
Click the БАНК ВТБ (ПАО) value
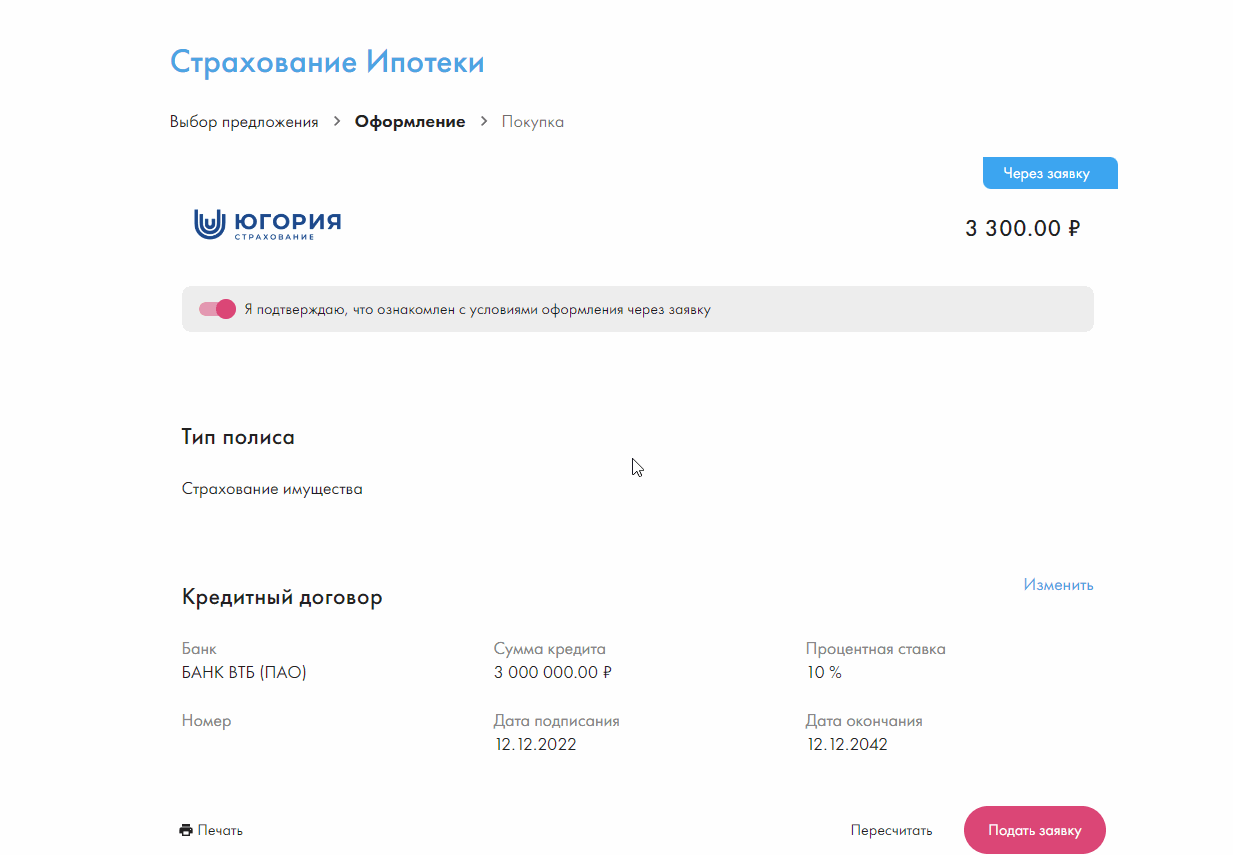[244, 673]
